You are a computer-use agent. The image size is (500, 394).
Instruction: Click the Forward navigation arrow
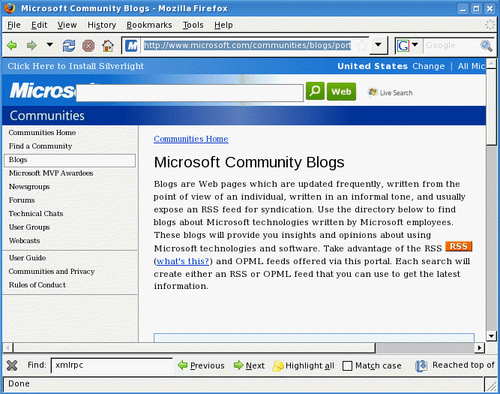pos(32,45)
